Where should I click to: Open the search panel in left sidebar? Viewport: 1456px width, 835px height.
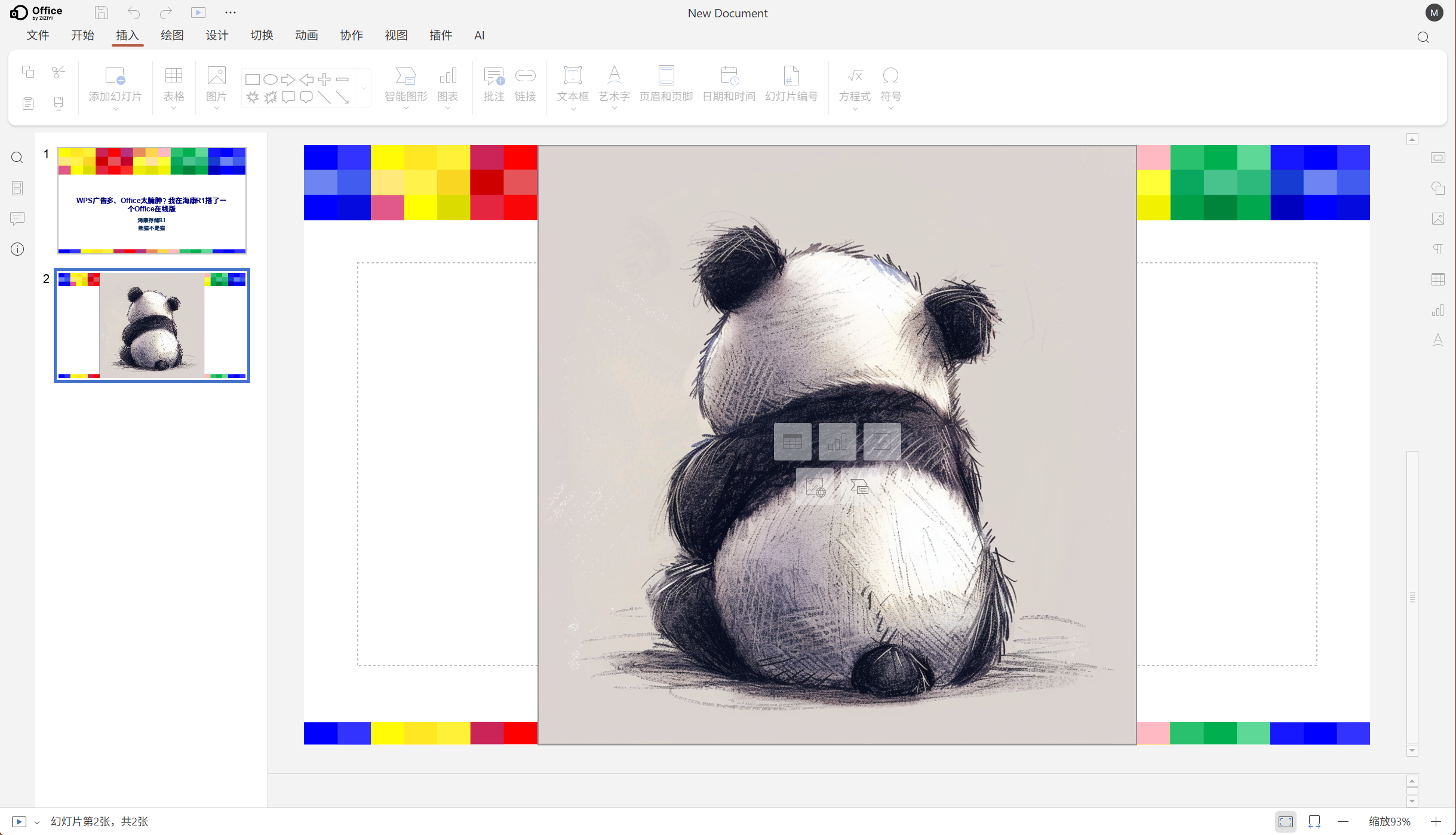click(17, 158)
